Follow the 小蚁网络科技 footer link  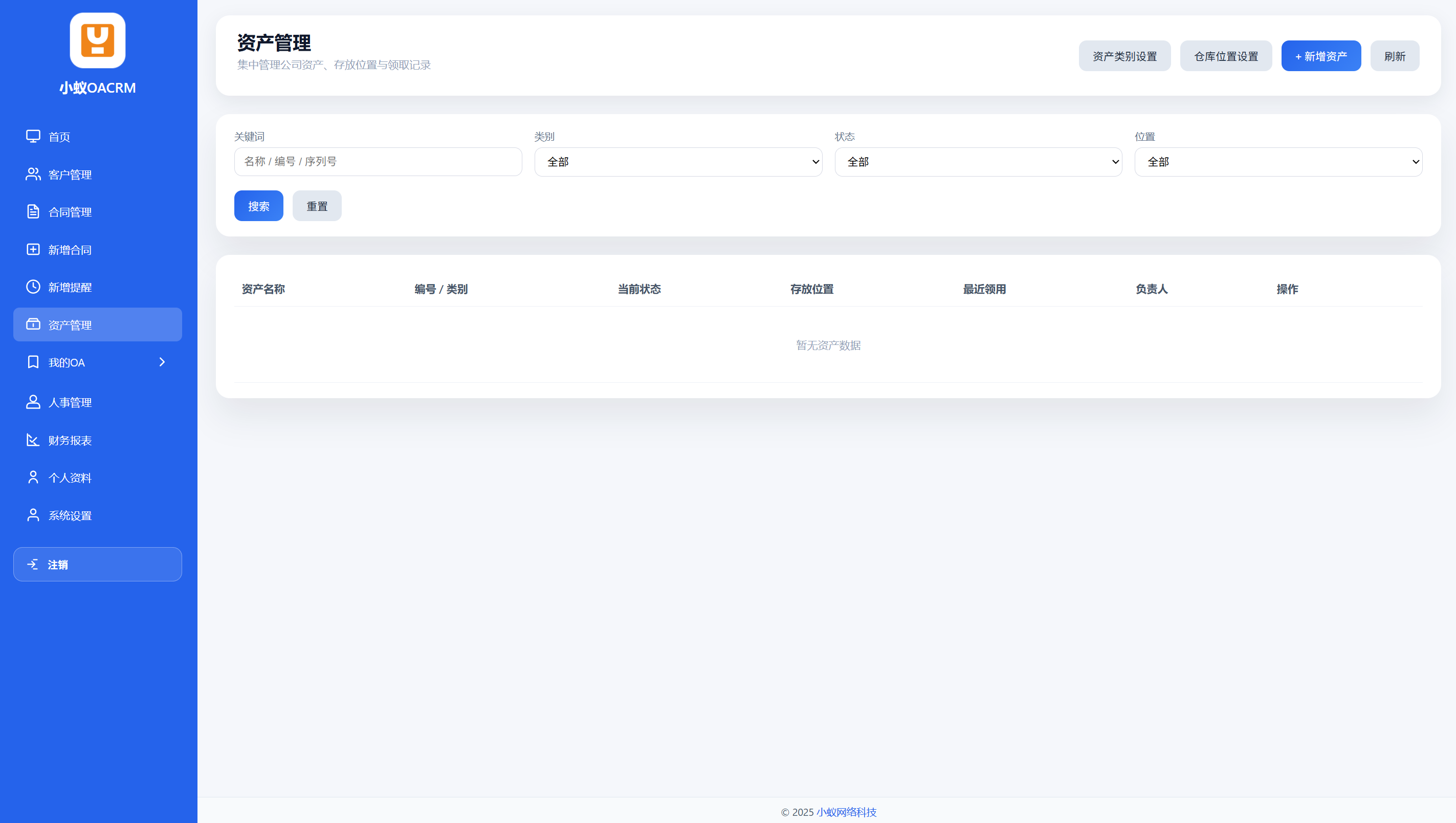[x=846, y=812]
